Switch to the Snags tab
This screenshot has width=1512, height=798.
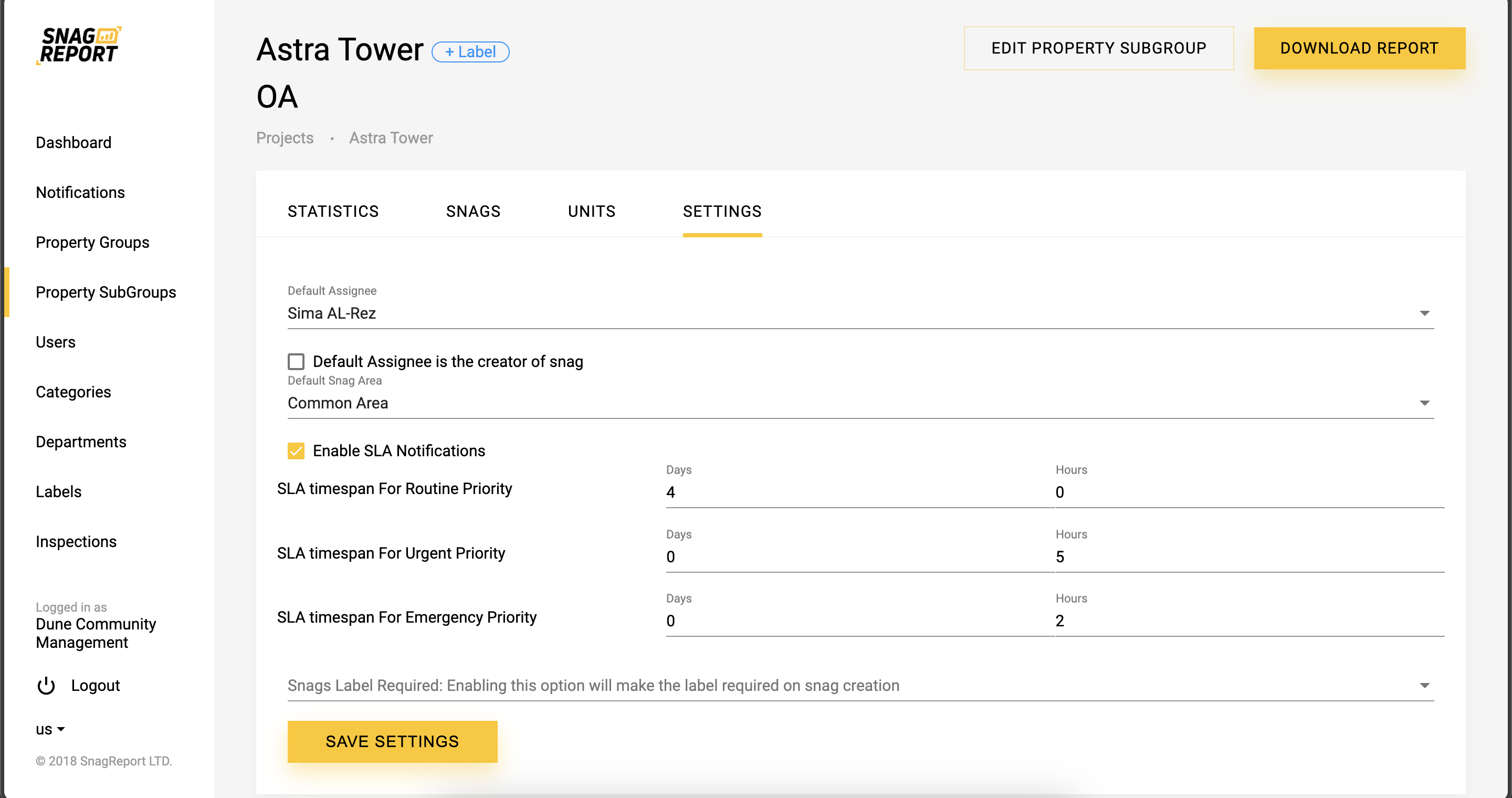click(x=473, y=211)
